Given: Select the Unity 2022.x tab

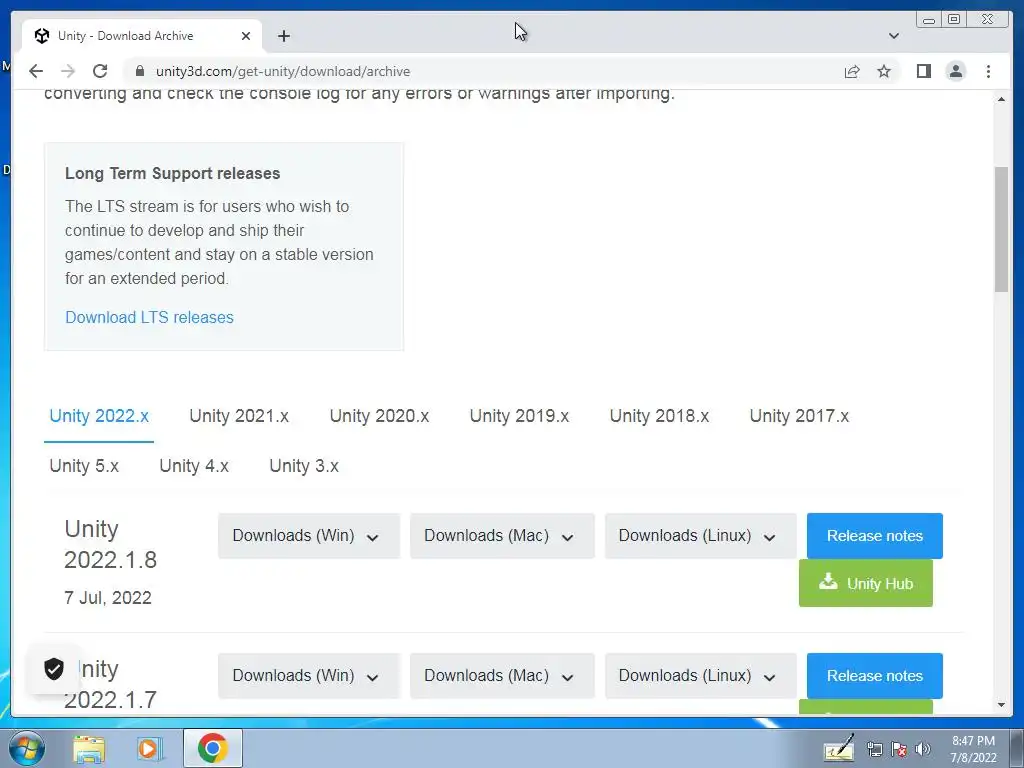Looking at the screenshot, I should coord(99,416).
